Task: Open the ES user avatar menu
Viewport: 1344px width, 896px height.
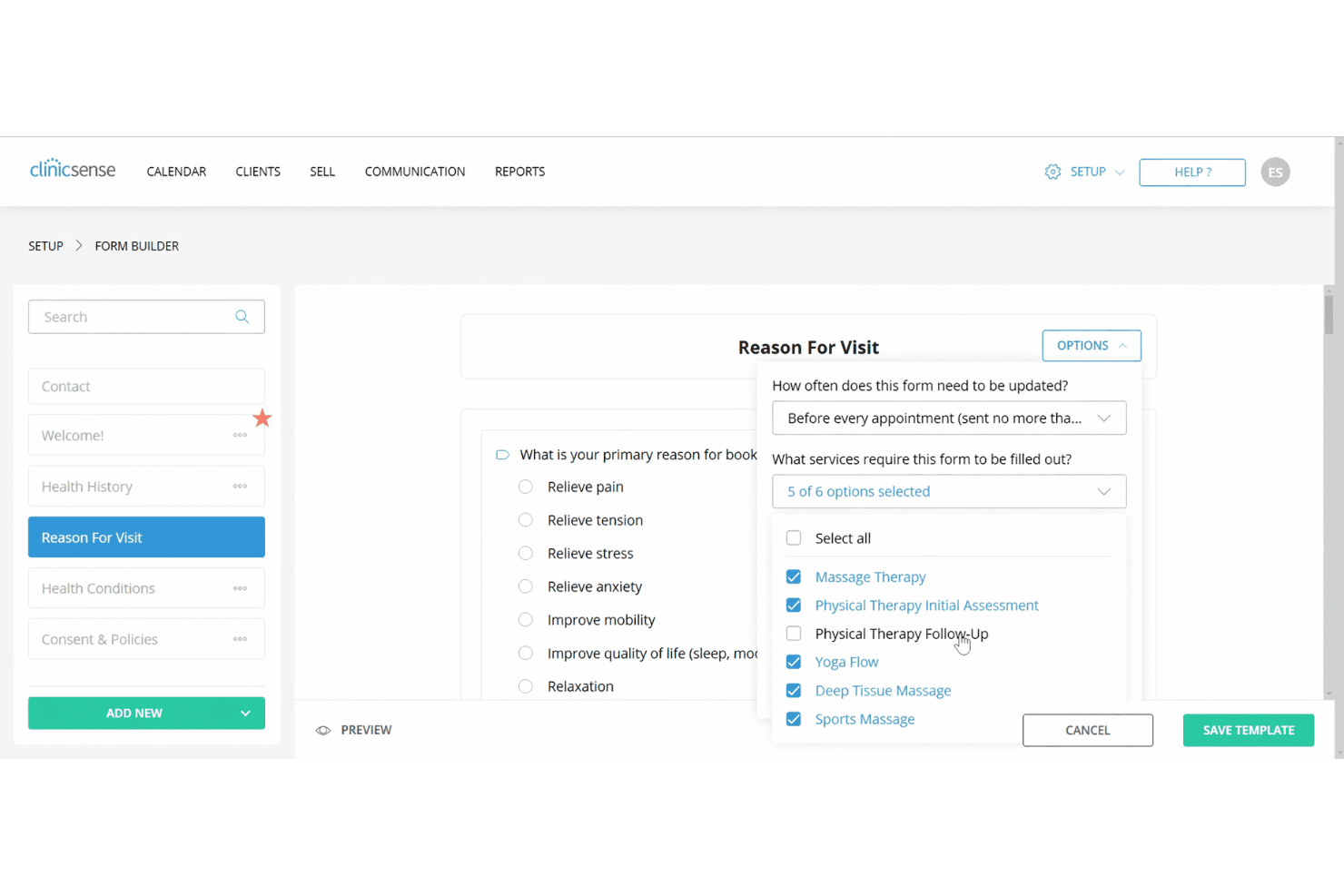Action: click(1275, 172)
